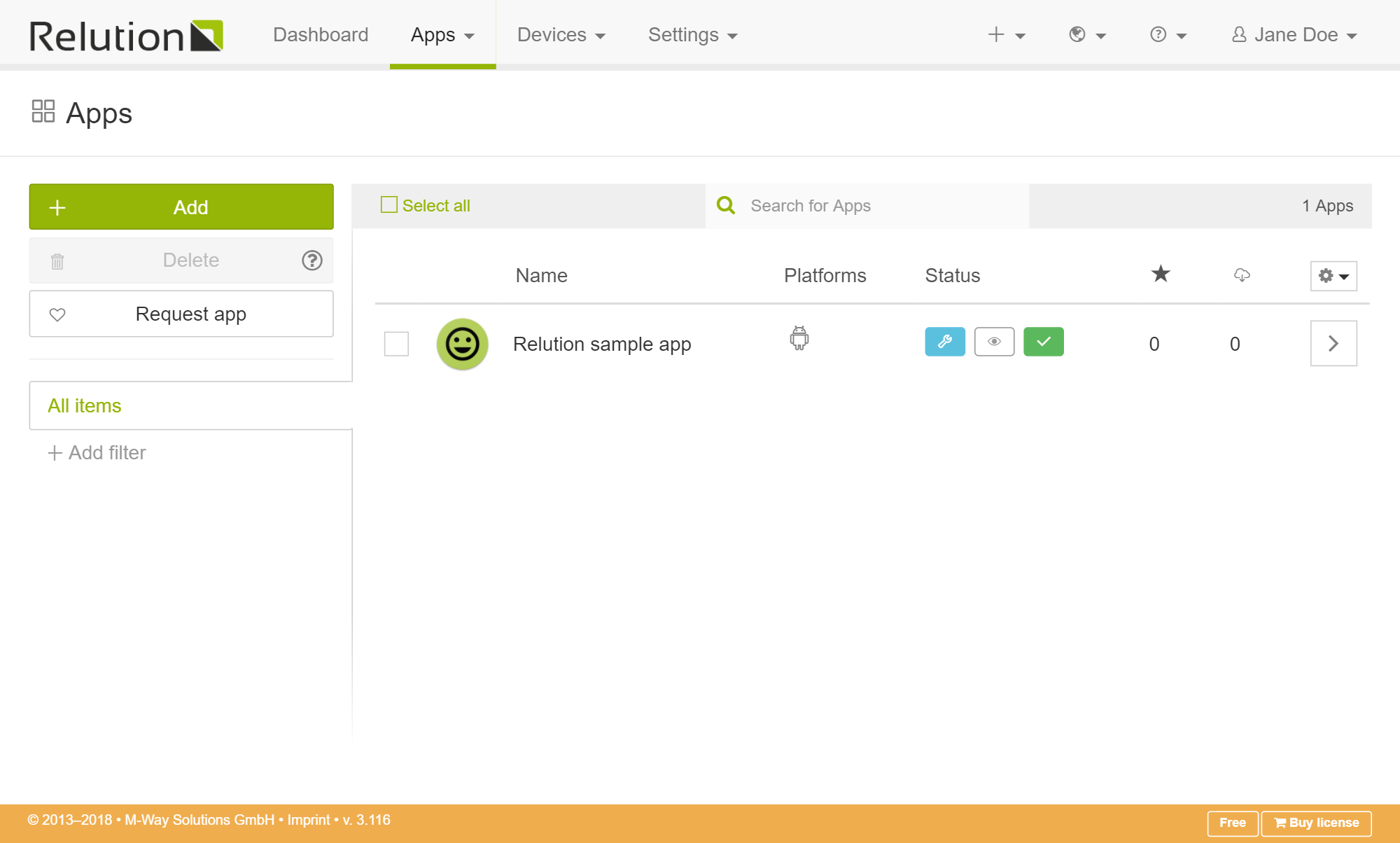The width and height of the screenshot is (1400, 843).
Task: Click the cloud download column icon
Action: coord(1242,275)
